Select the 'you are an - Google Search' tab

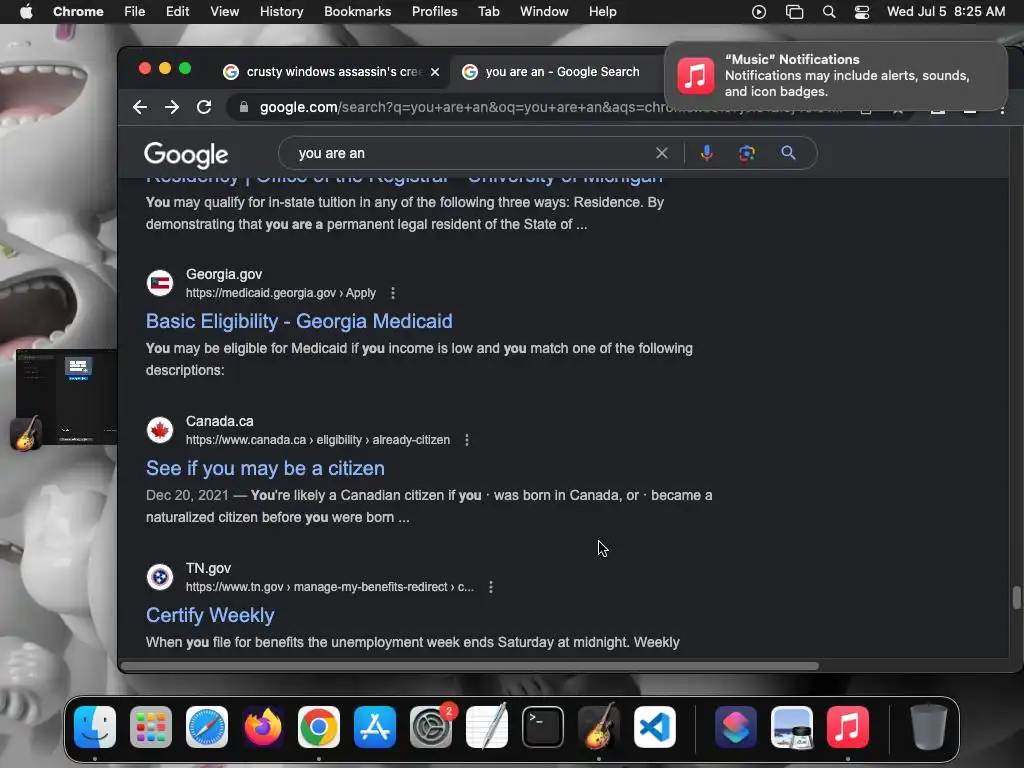tap(560, 72)
